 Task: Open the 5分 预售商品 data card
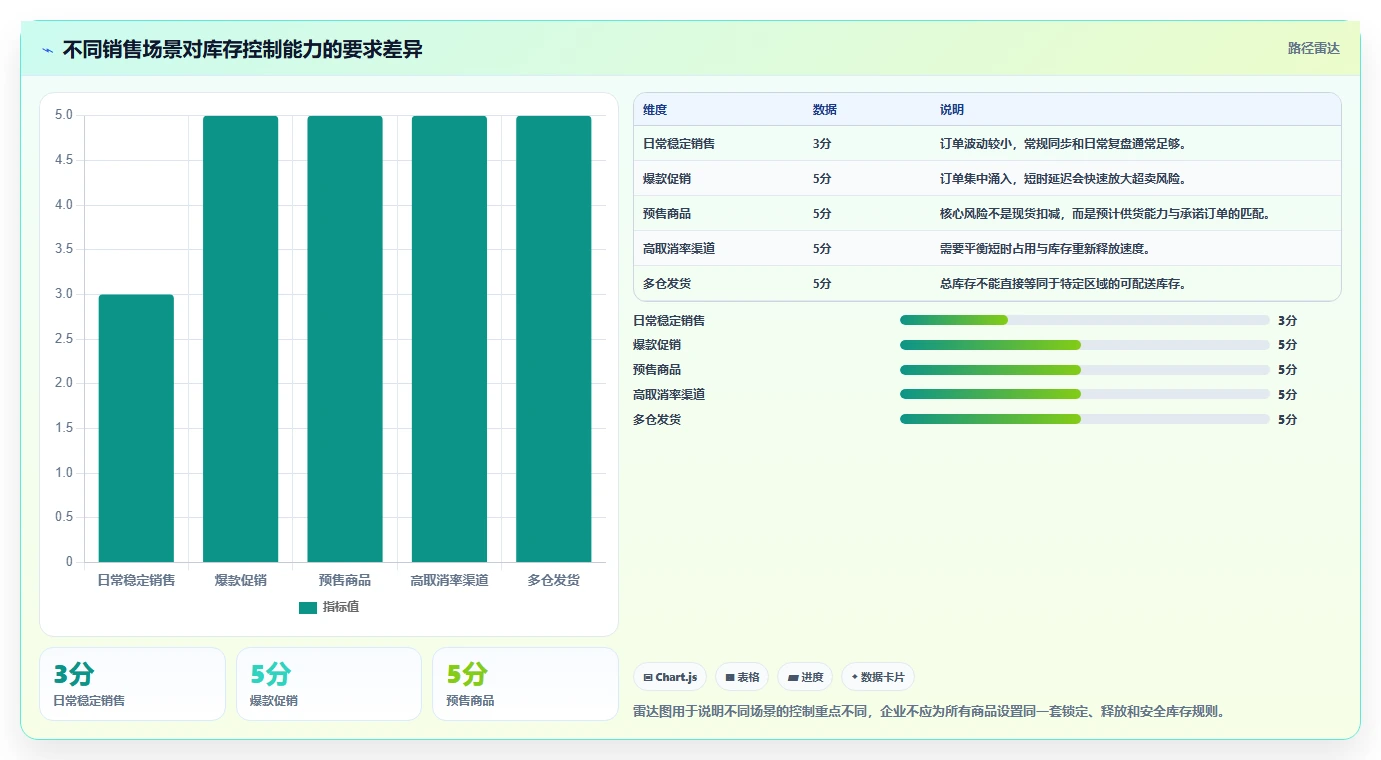point(525,684)
